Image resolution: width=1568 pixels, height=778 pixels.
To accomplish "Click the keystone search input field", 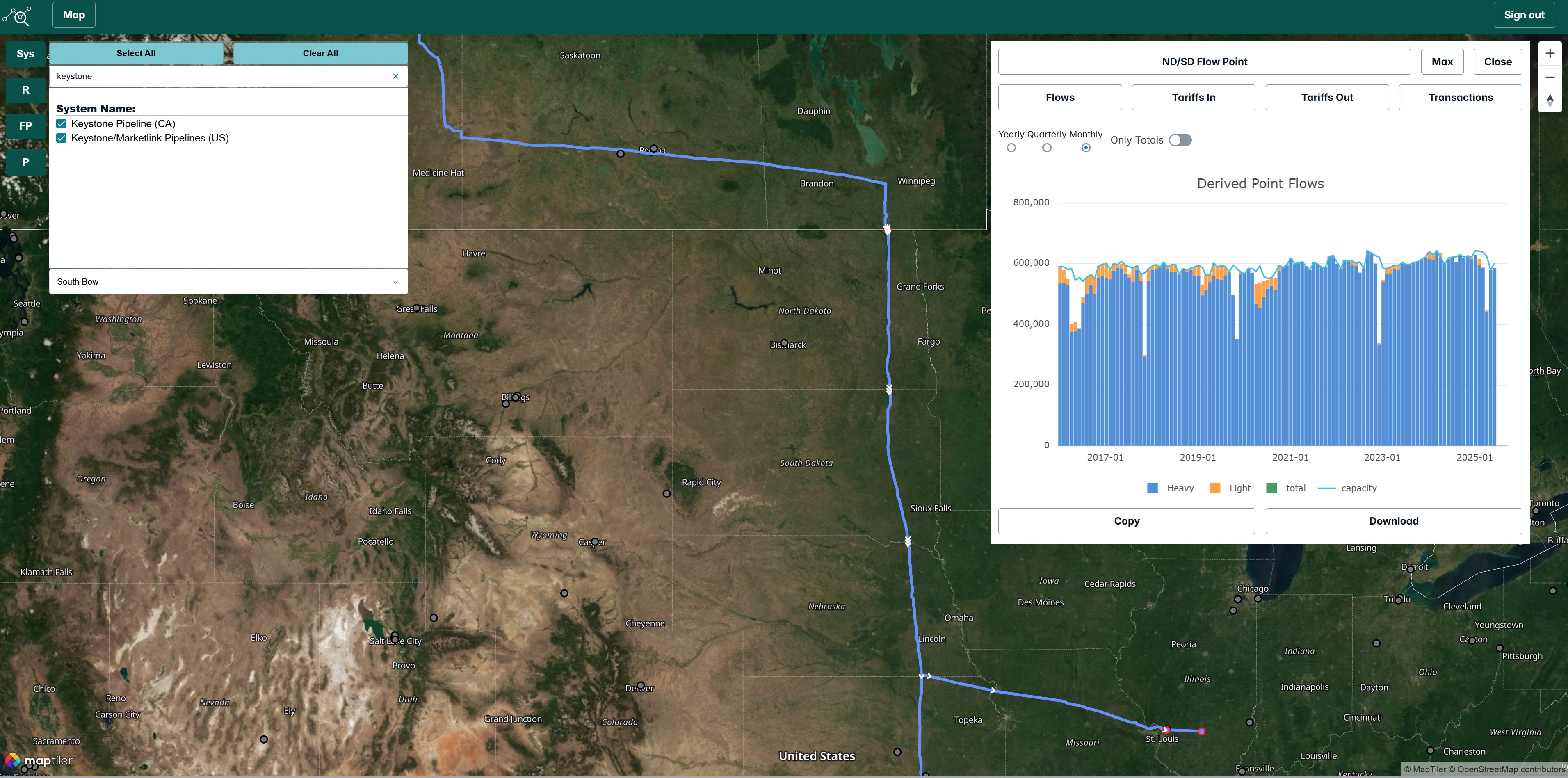I will (219, 76).
